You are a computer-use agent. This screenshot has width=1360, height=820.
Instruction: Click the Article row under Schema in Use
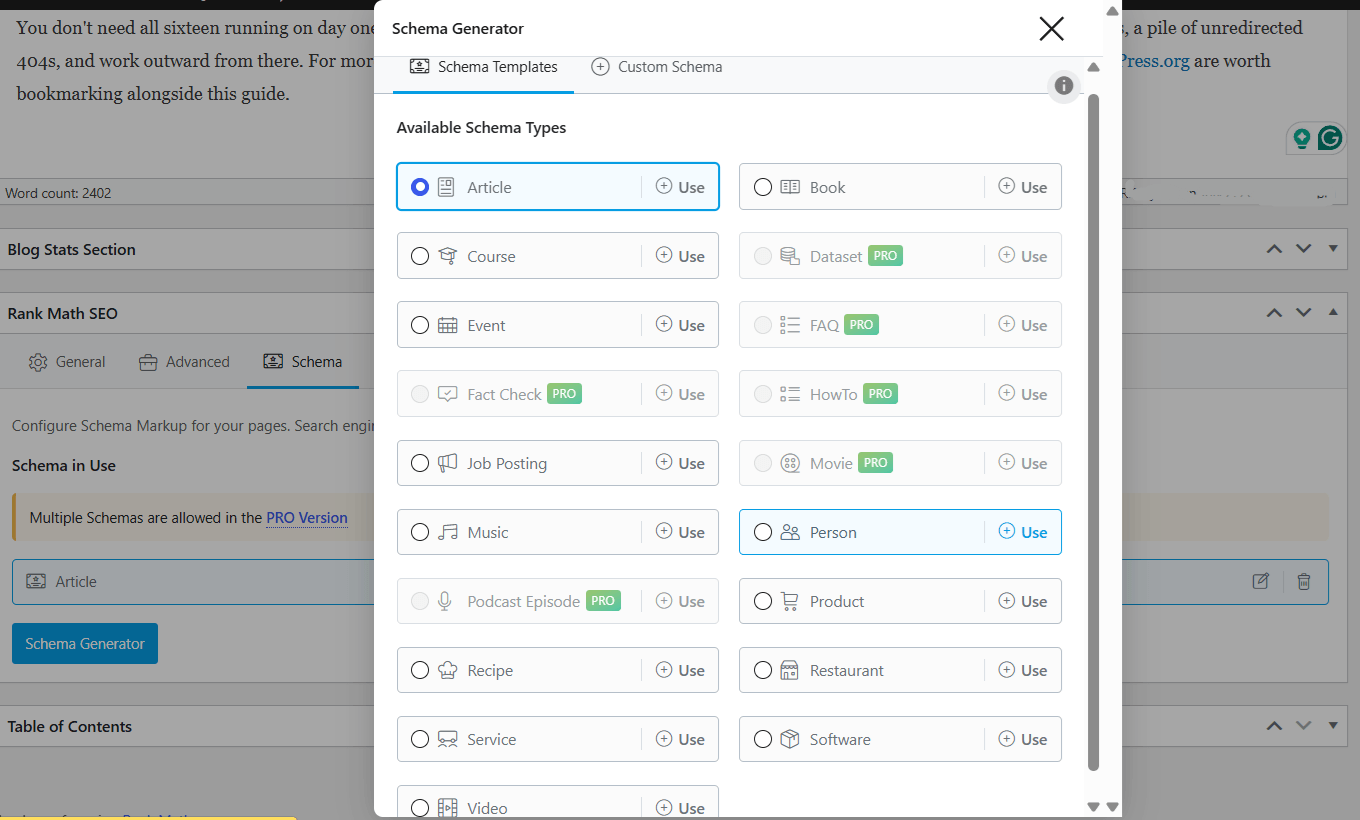[x=670, y=581]
